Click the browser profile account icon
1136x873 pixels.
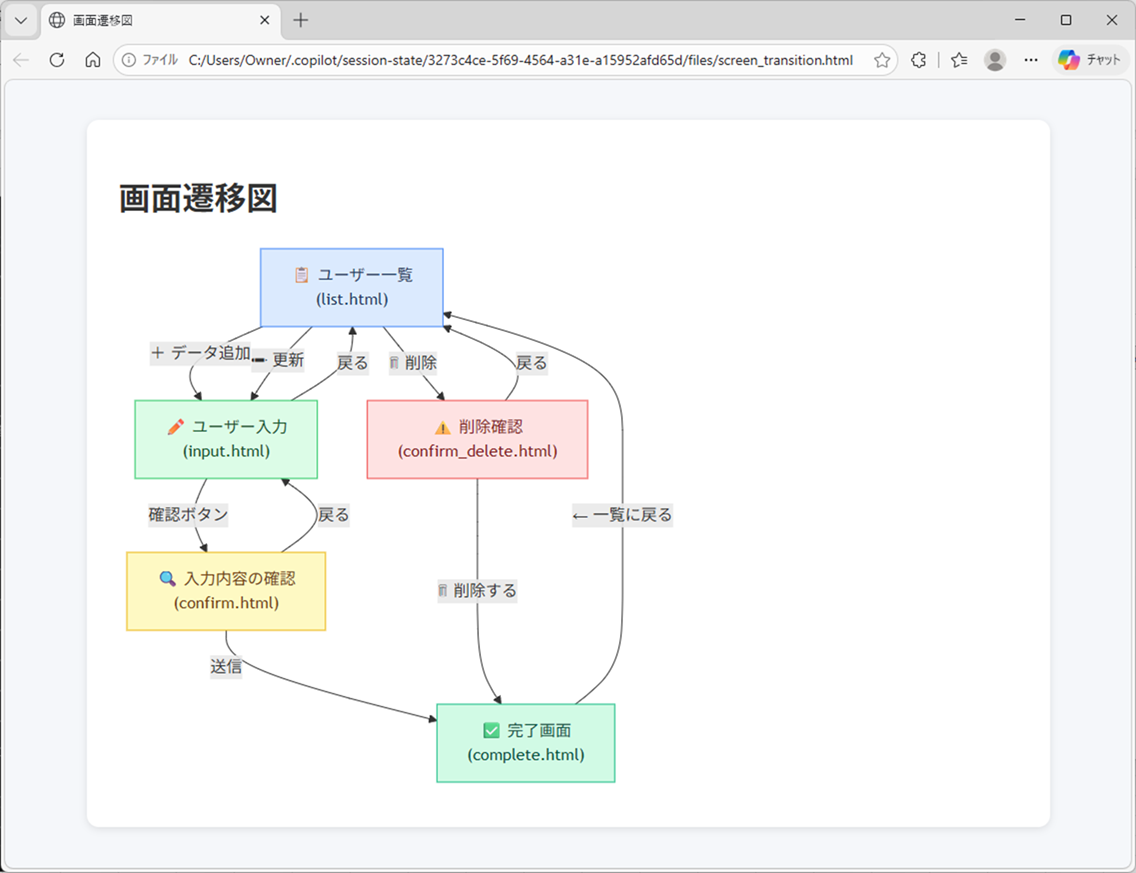[995, 60]
